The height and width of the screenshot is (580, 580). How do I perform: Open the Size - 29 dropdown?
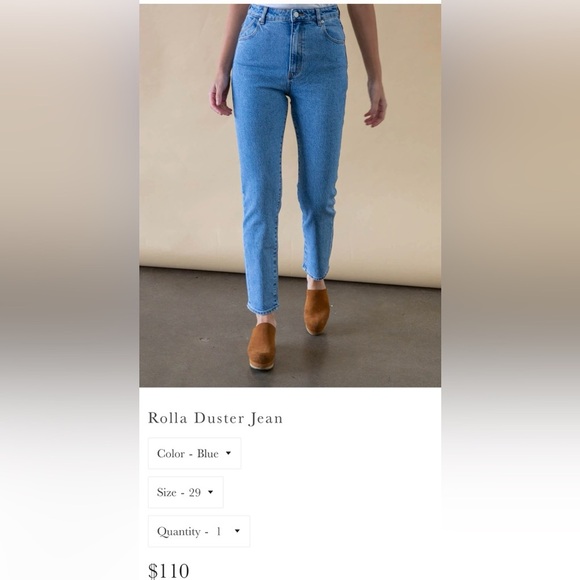(x=186, y=492)
